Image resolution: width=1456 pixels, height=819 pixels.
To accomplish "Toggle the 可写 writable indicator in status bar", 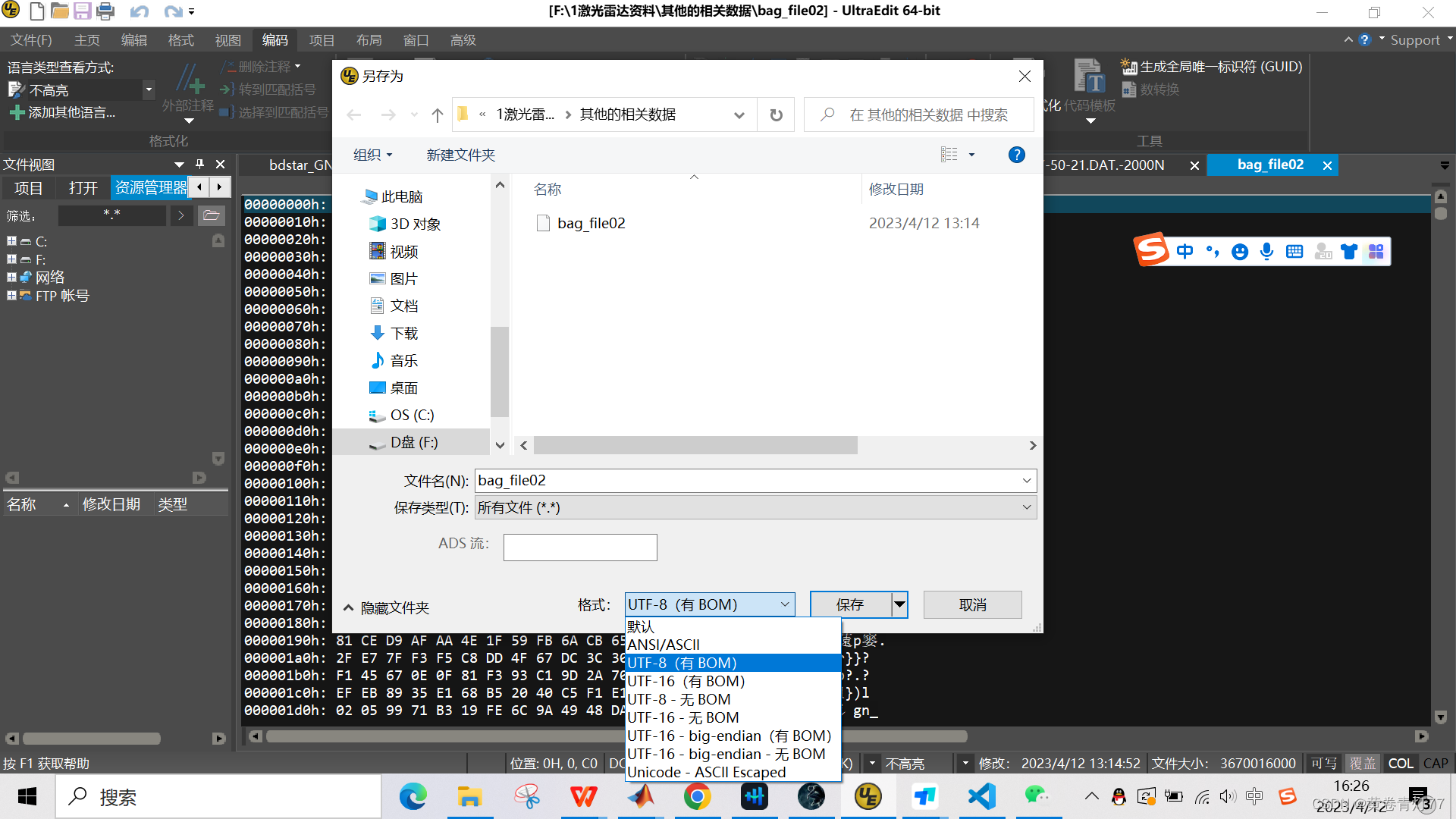I will pos(1323,763).
